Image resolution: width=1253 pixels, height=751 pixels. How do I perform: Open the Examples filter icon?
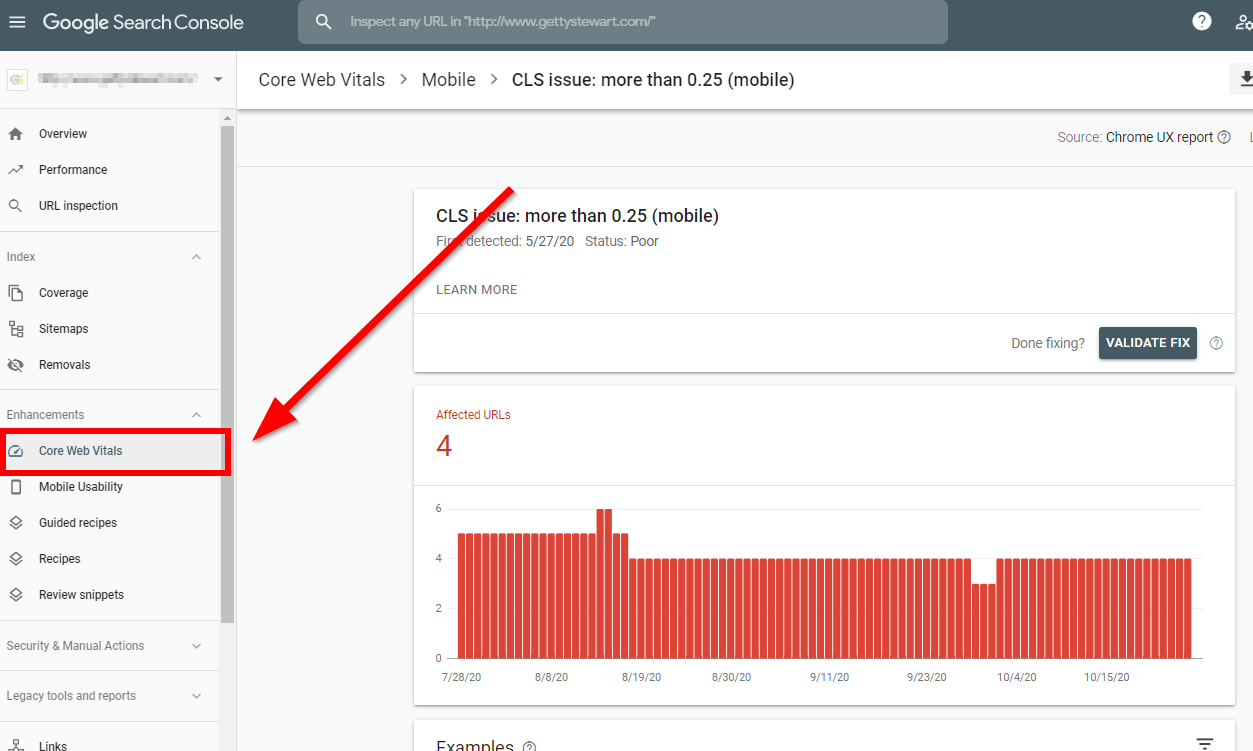(1205, 744)
